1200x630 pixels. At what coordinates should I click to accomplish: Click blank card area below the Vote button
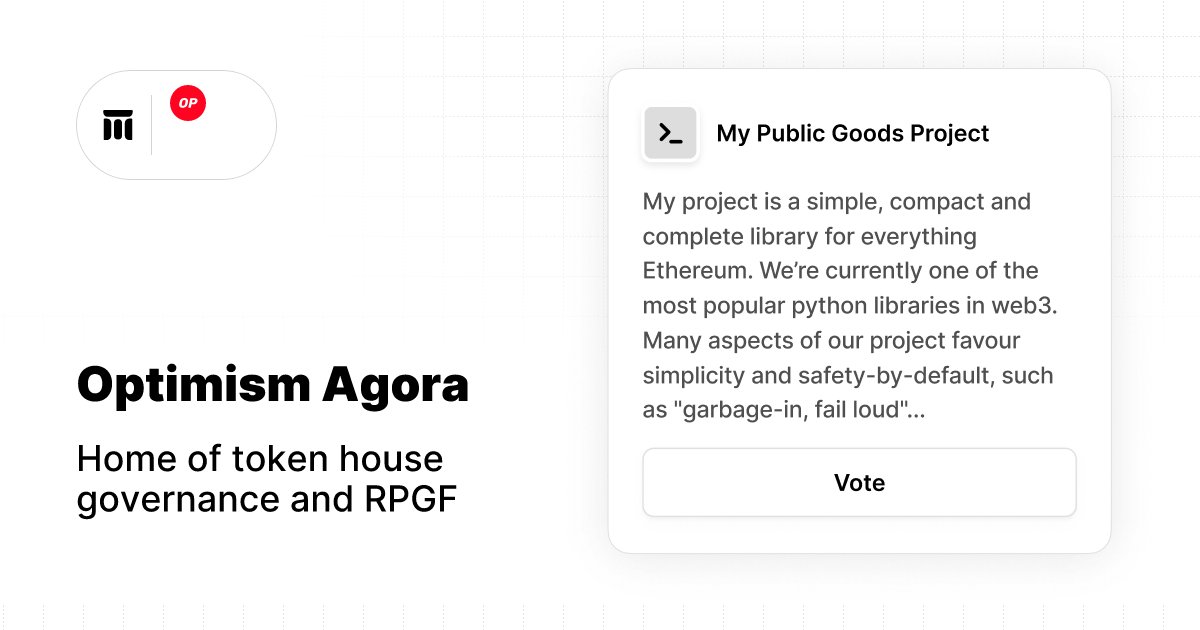pyautogui.click(x=859, y=535)
